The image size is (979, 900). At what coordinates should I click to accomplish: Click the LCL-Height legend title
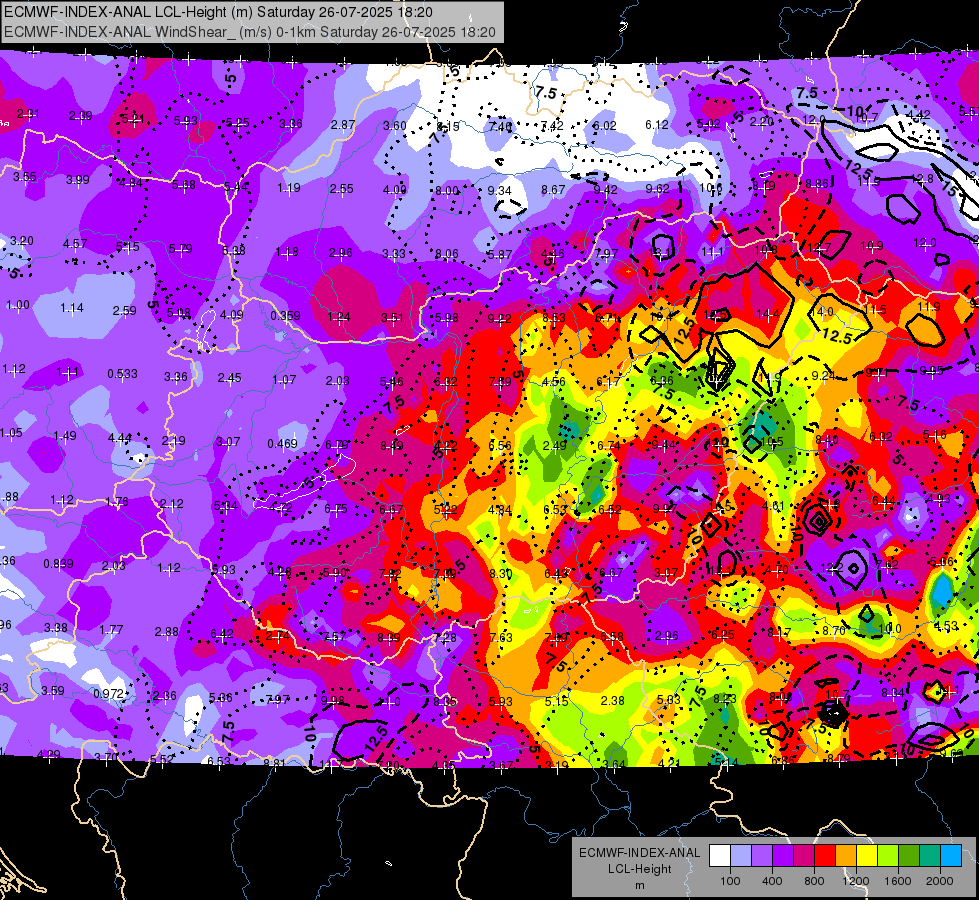(640, 869)
